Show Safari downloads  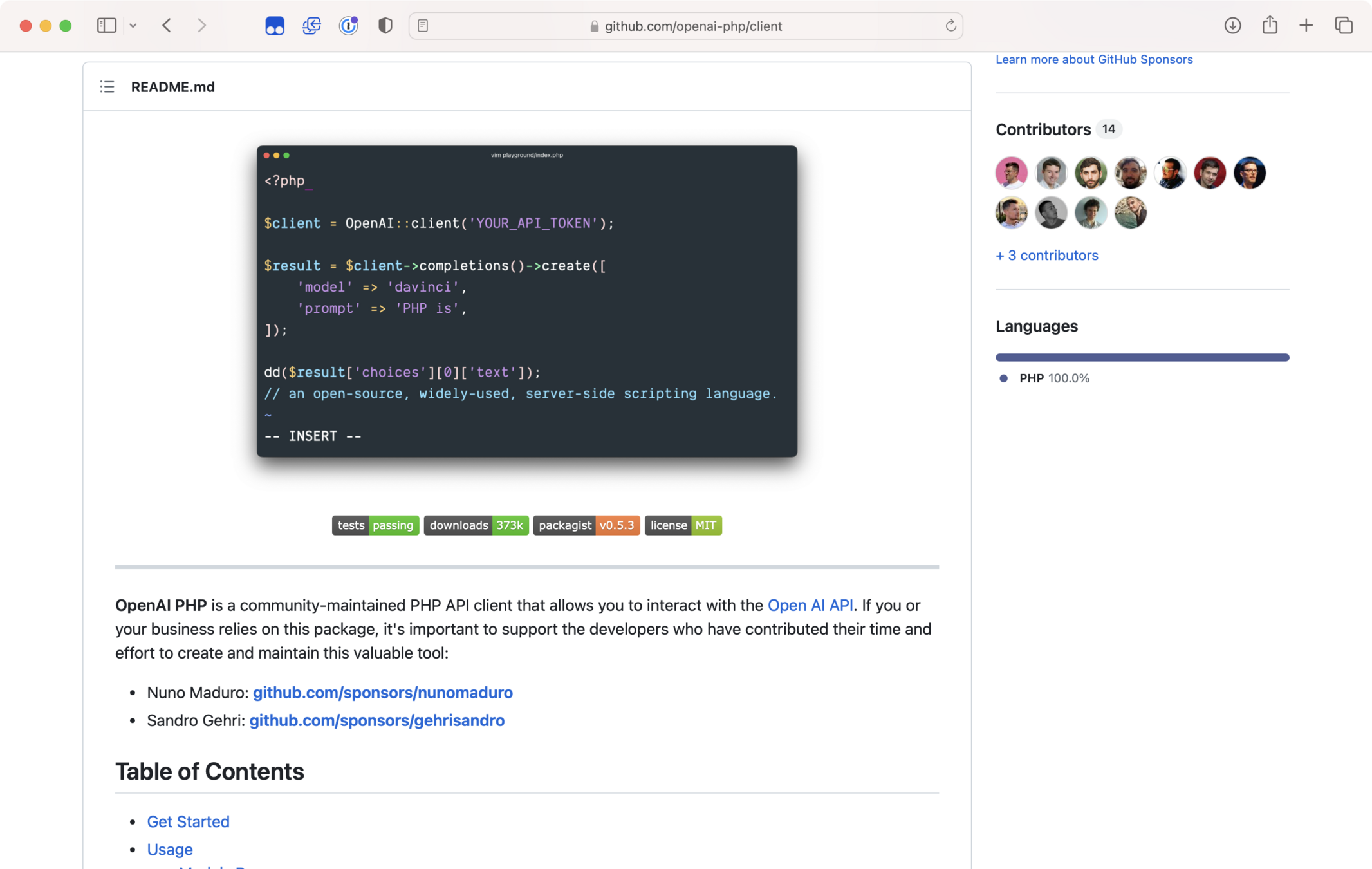coord(1232,26)
